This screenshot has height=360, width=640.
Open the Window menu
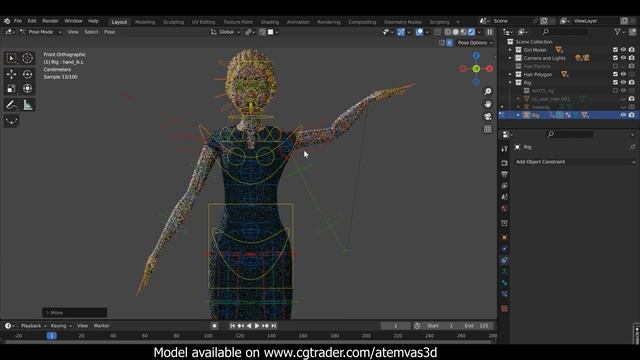click(x=73, y=21)
